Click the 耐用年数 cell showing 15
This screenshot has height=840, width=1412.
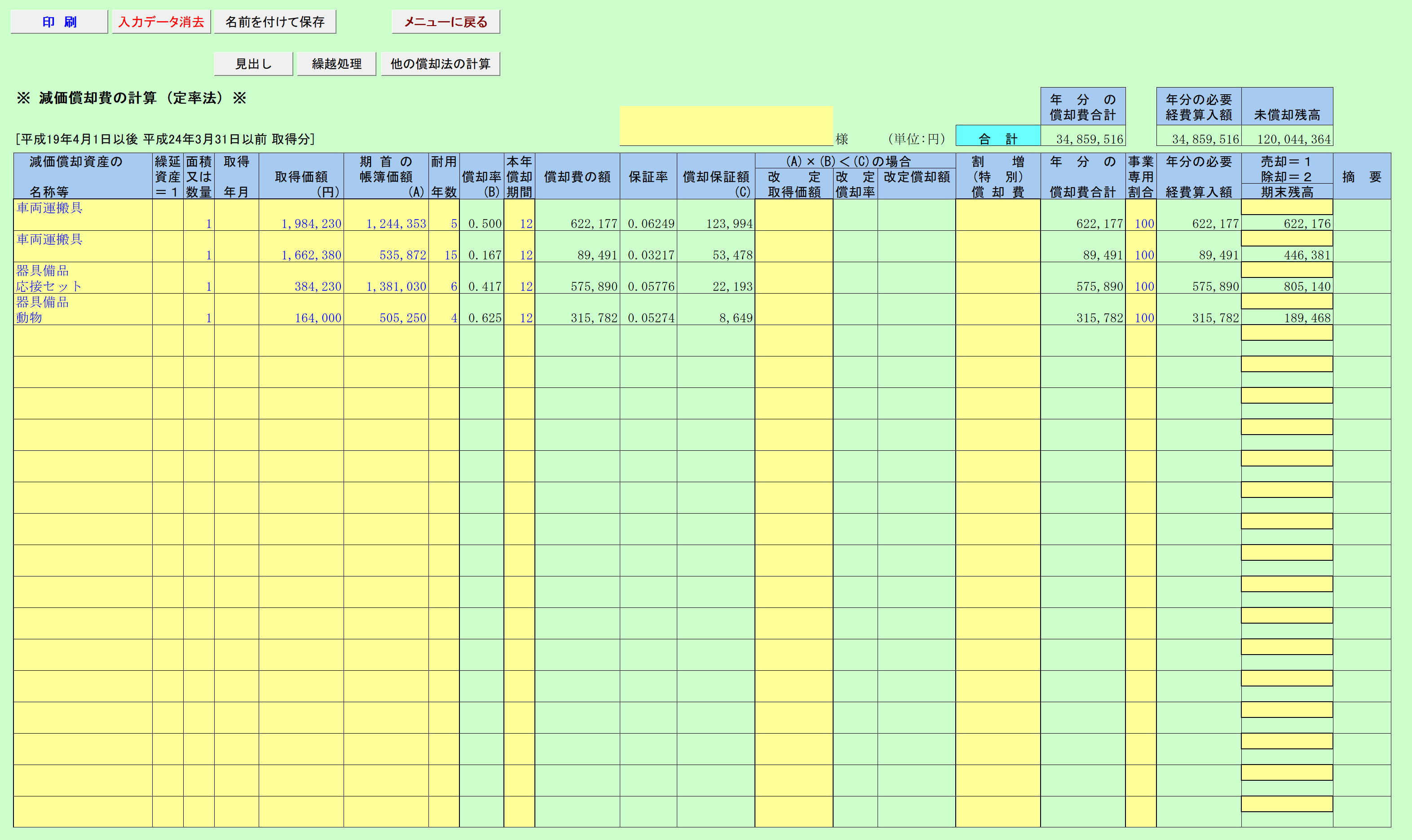(x=445, y=255)
